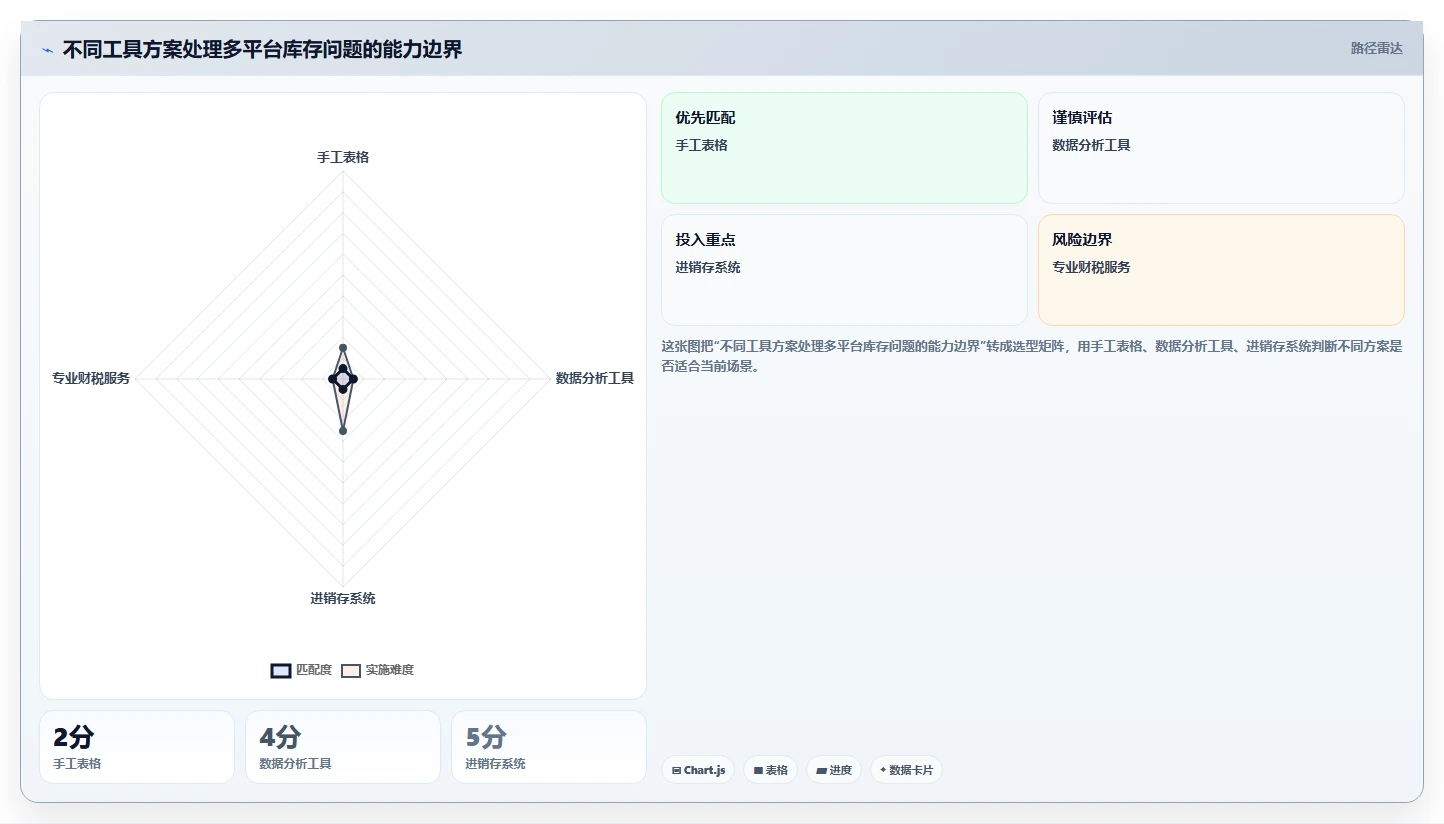Click the 表格 tag chip

[x=770, y=770]
